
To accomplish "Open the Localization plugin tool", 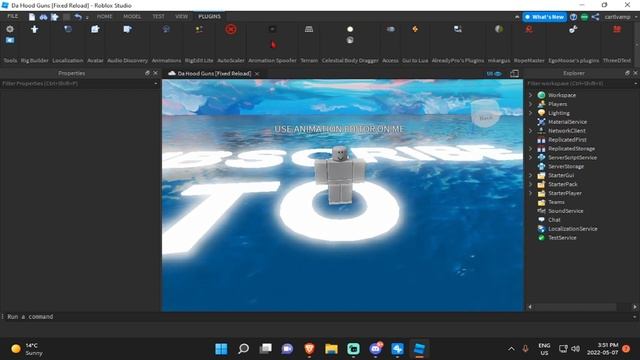I will coord(68,29).
